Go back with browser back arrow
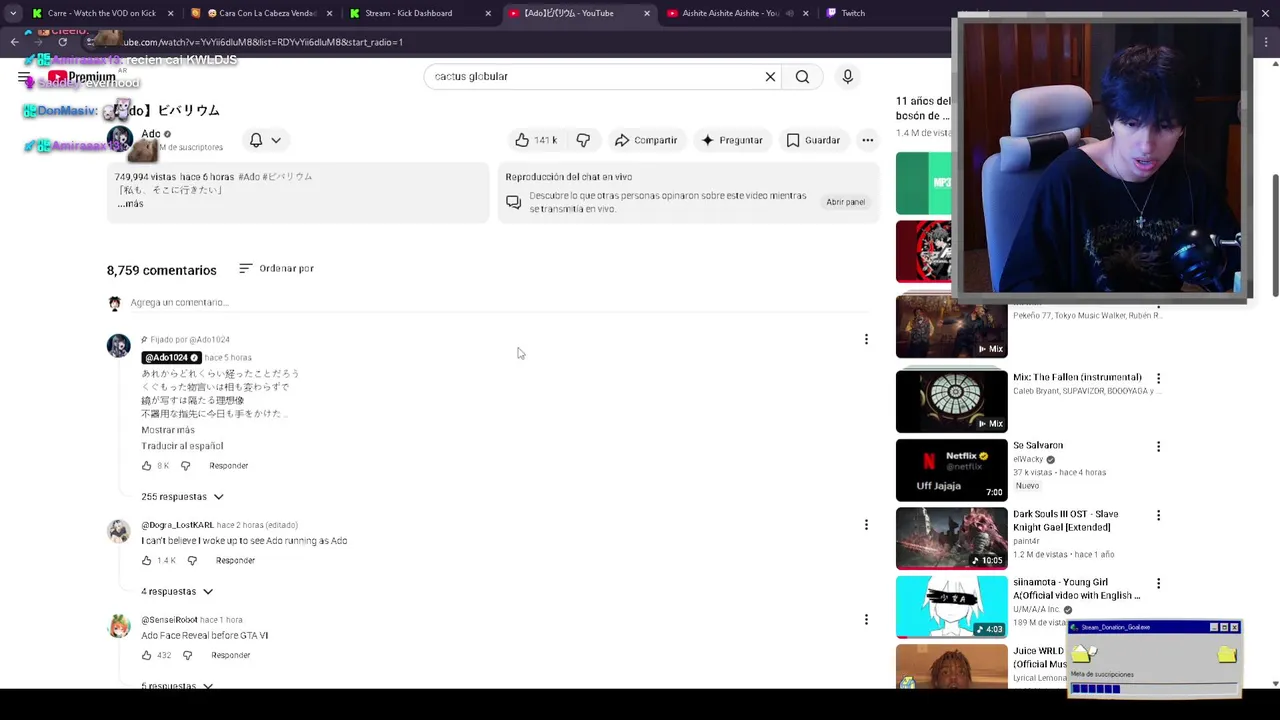 click(x=14, y=42)
